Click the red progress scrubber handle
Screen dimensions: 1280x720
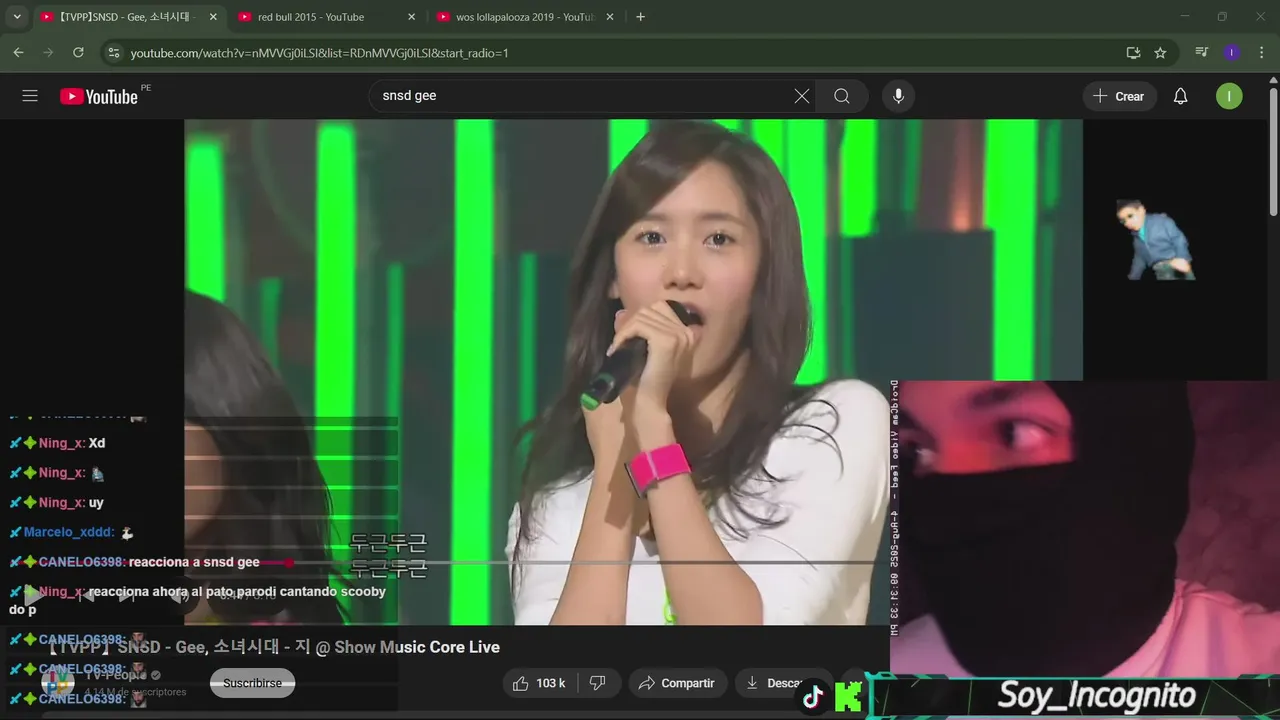[290, 563]
